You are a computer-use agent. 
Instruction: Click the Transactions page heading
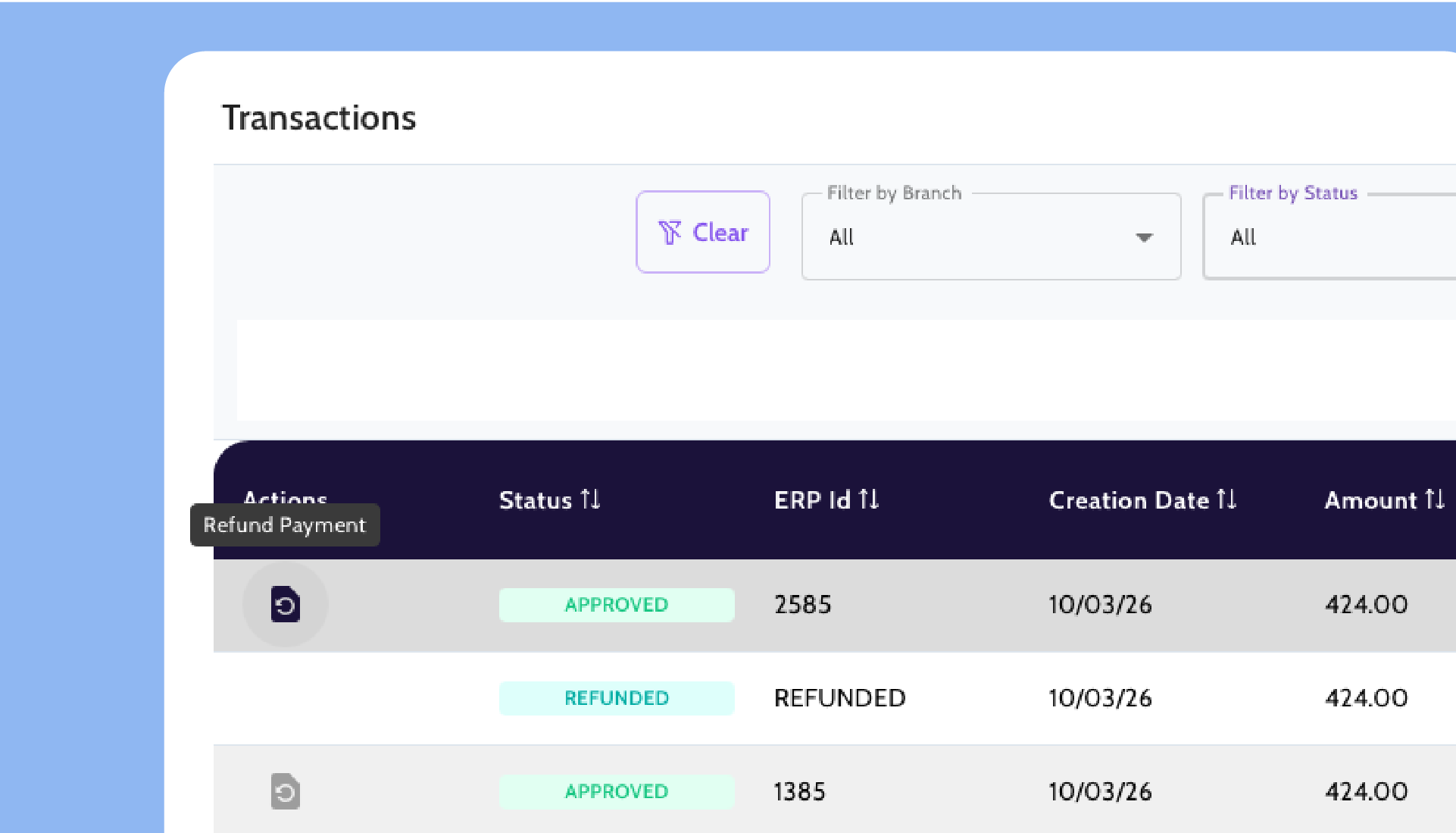pos(319,118)
